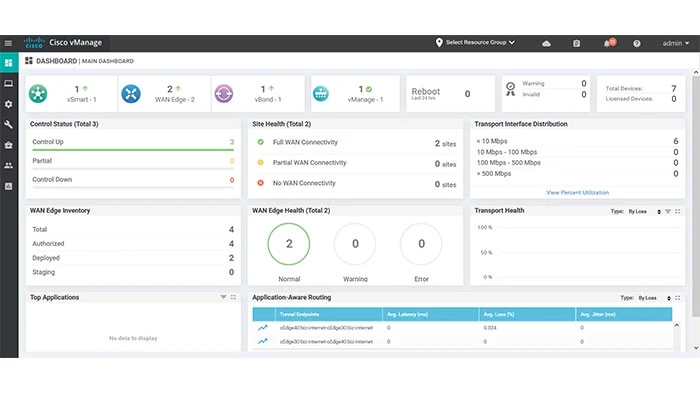Expand the Select Resource Group dropdown

475,42
